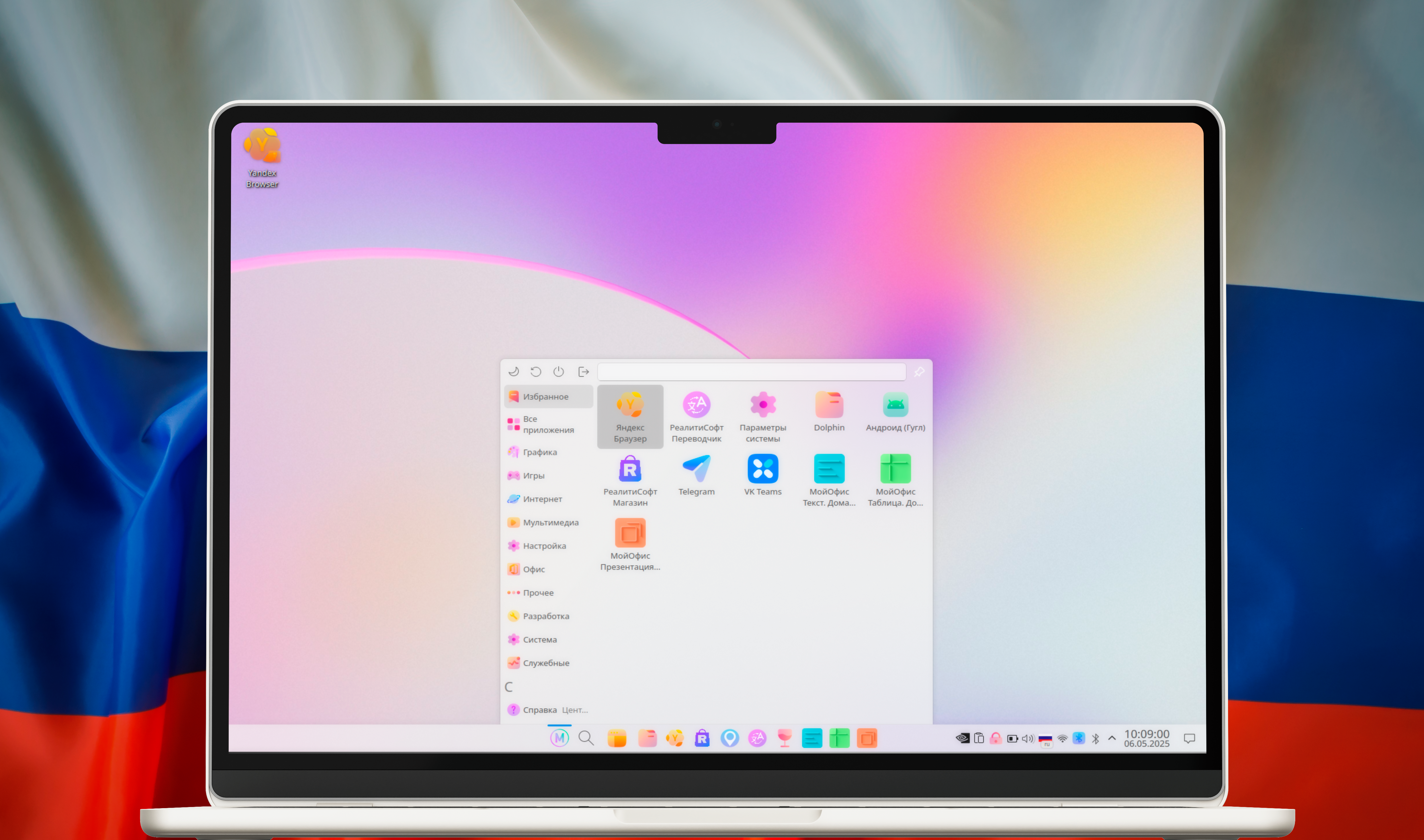The height and width of the screenshot is (840, 1424).
Task: Launch Андроид (Гугл) from favorites
Action: coord(895,412)
